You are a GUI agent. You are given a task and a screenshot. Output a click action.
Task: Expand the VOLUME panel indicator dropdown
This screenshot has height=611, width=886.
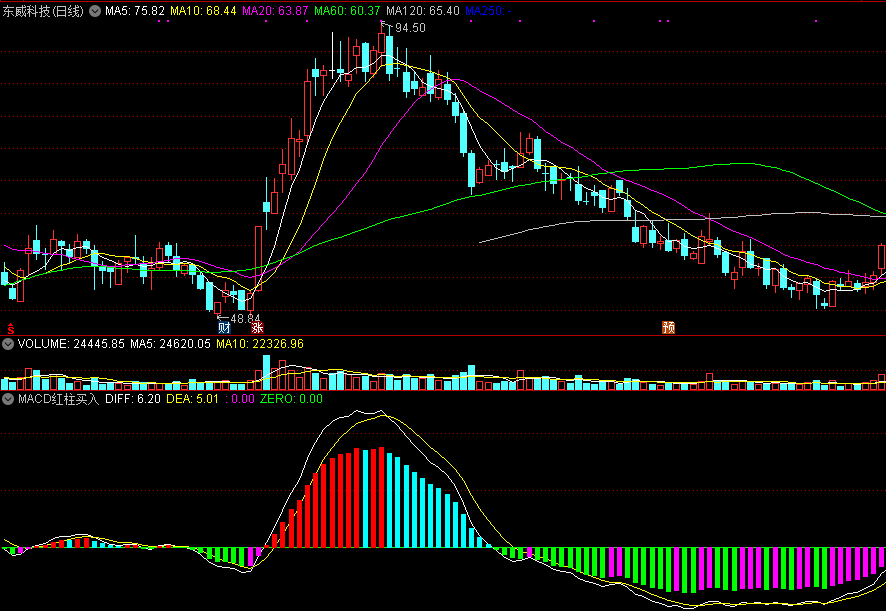tap(8, 344)
